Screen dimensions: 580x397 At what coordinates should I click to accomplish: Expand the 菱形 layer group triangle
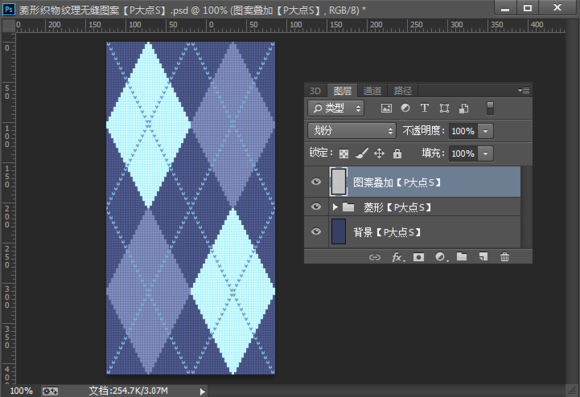335,207
